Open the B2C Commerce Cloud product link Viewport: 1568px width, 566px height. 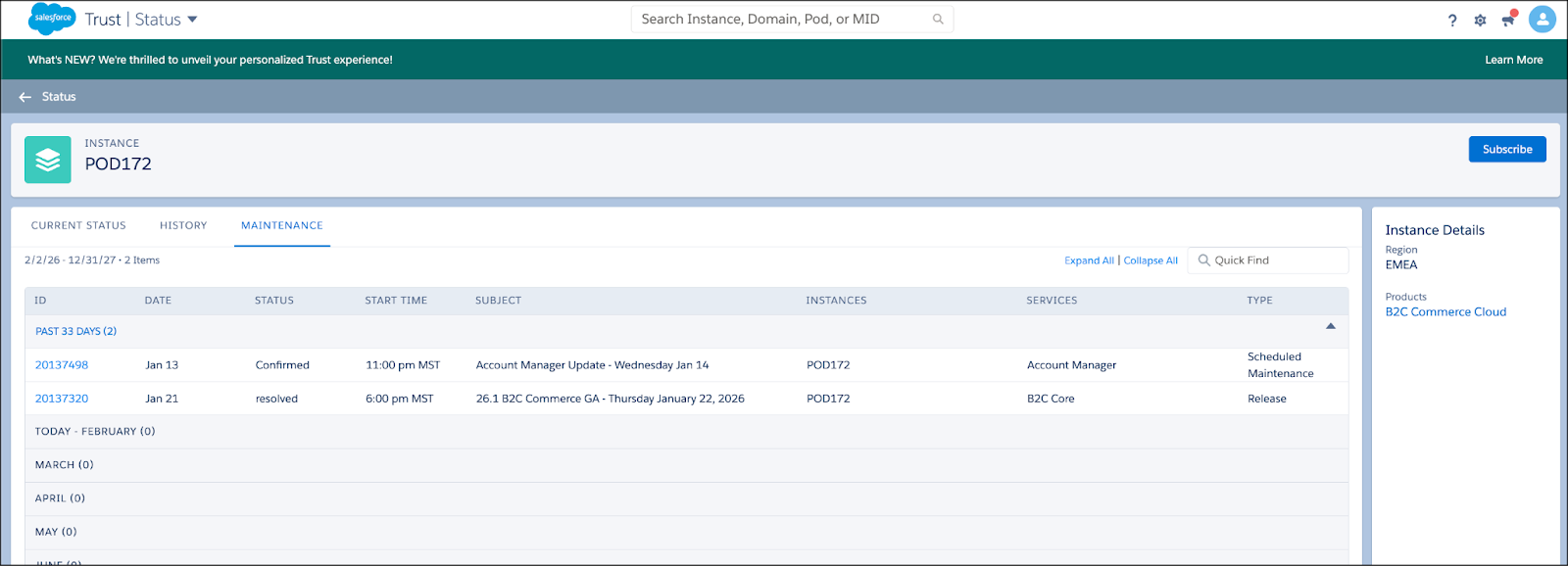coord(1445,312)
